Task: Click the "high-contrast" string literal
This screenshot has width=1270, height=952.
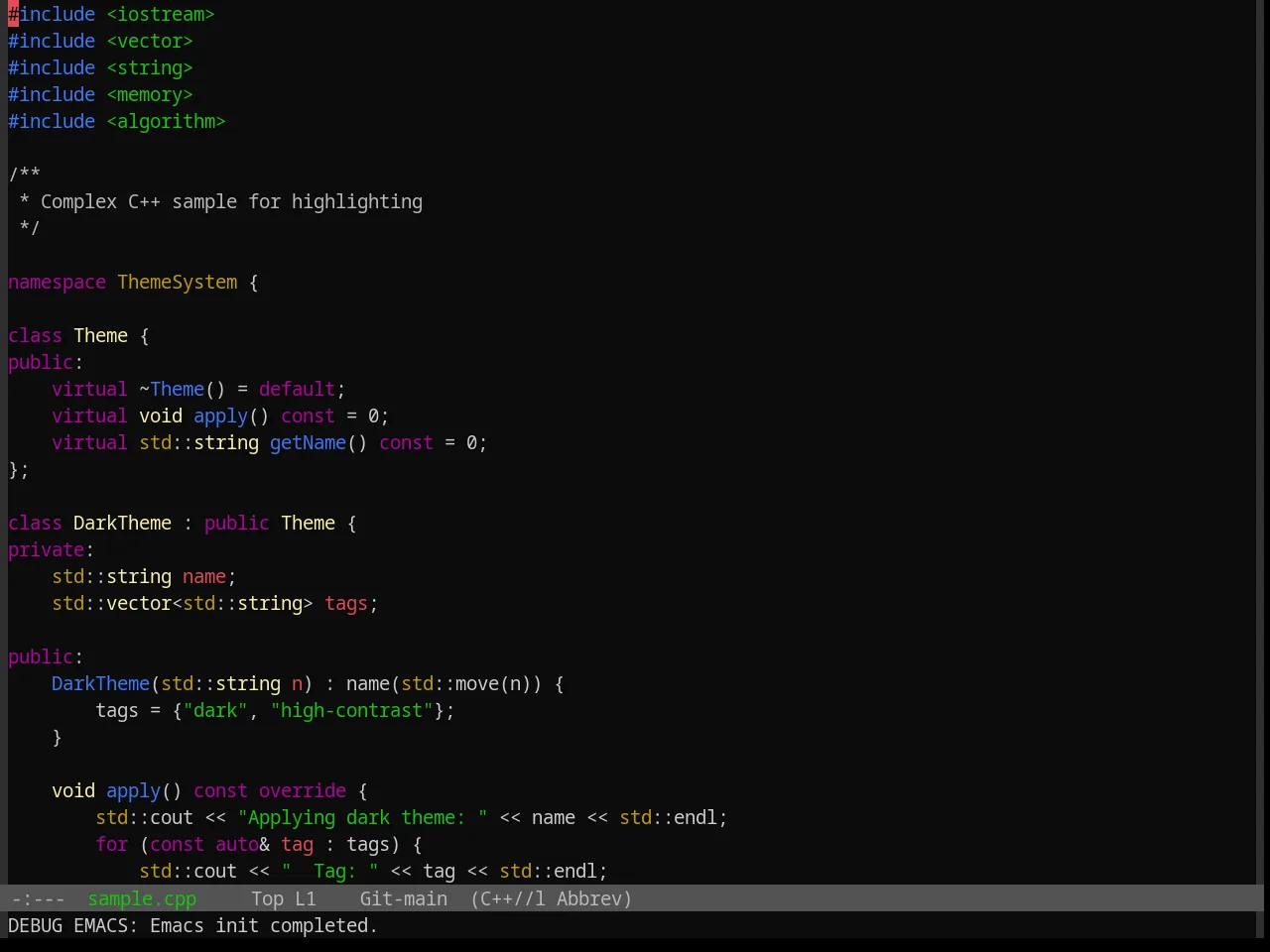Action: click(351, 710)
